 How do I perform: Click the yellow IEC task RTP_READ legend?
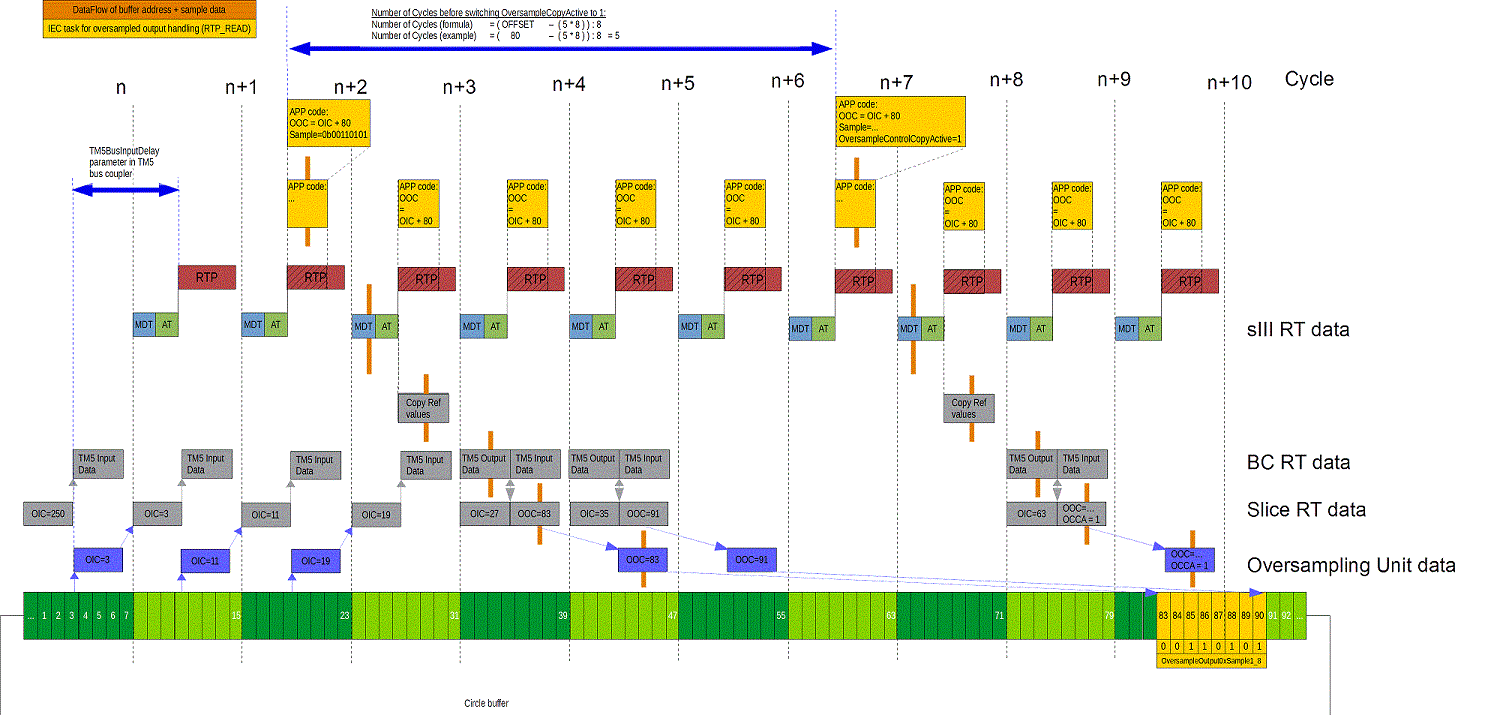(x=148, y=29)
